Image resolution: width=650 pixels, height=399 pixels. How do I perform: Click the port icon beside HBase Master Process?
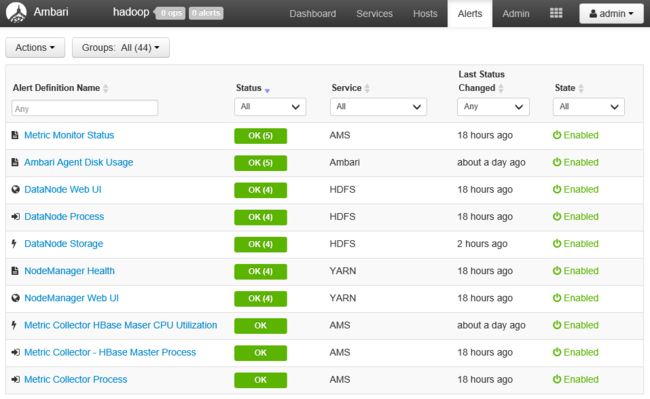15,352
